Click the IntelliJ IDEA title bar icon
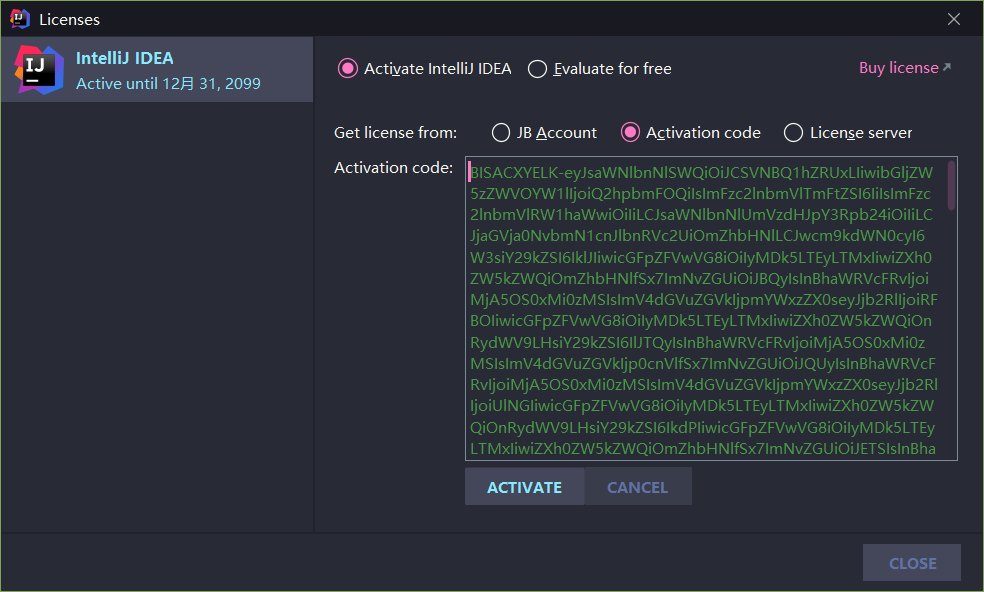984x592 pixels. (19, 19)
